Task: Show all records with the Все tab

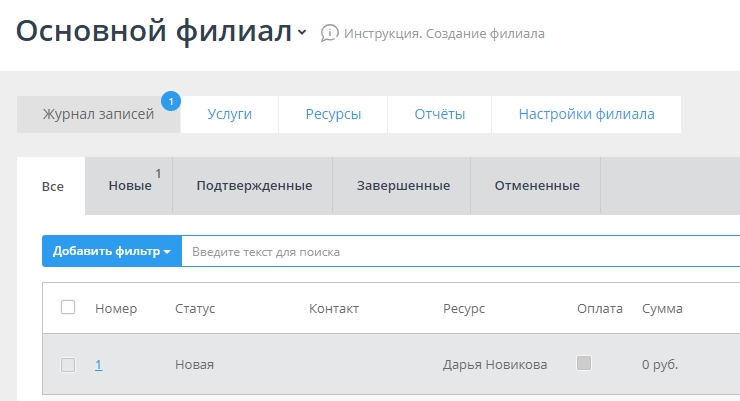Action: 52,186
